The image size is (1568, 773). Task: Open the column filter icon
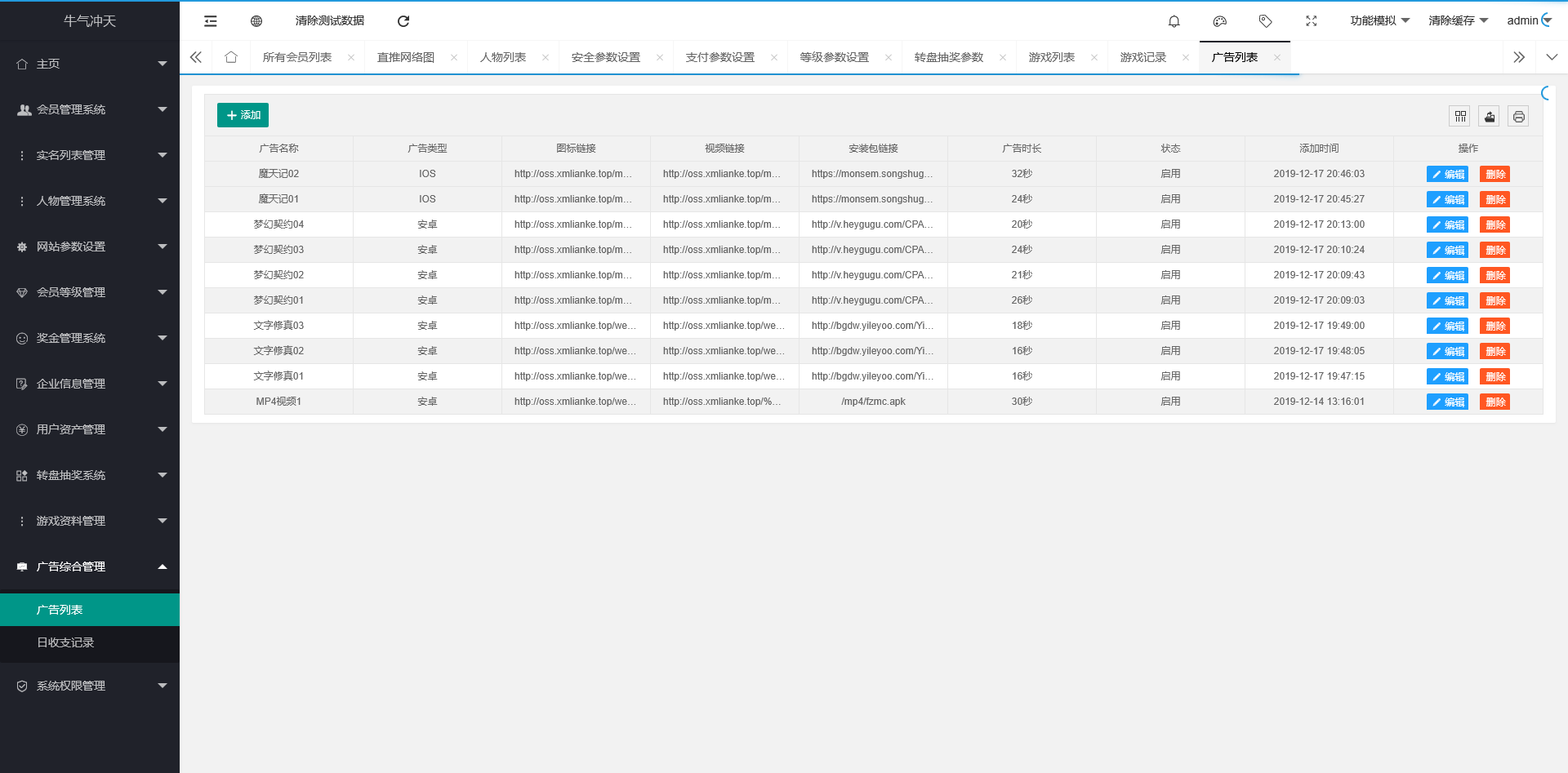pos(1461,117)
